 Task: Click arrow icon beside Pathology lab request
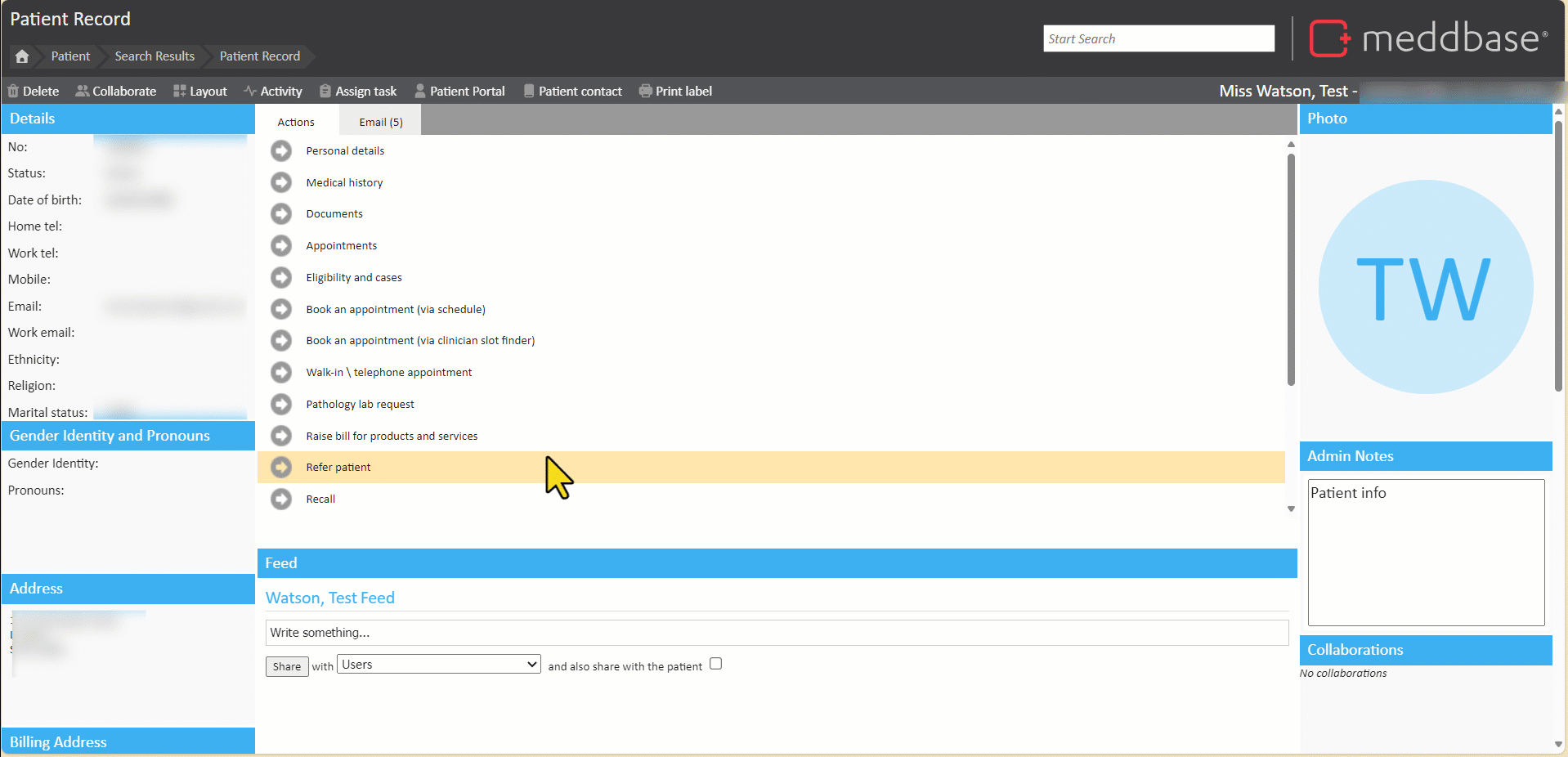[281, 404]
